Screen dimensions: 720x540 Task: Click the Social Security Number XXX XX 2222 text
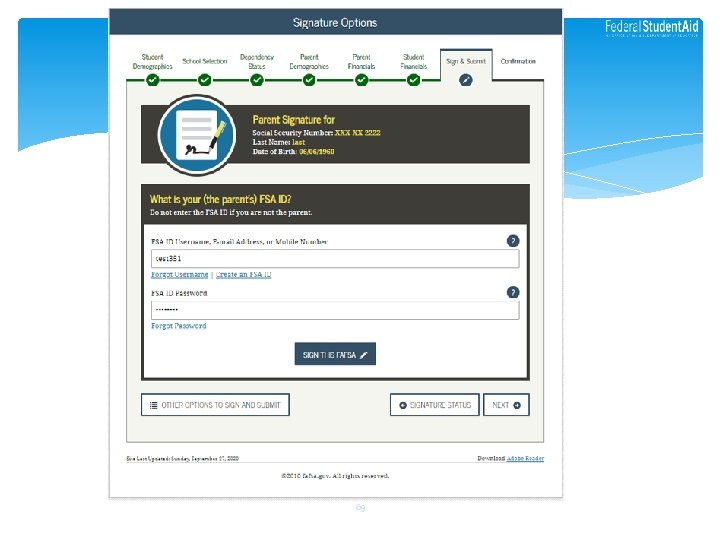316,133
